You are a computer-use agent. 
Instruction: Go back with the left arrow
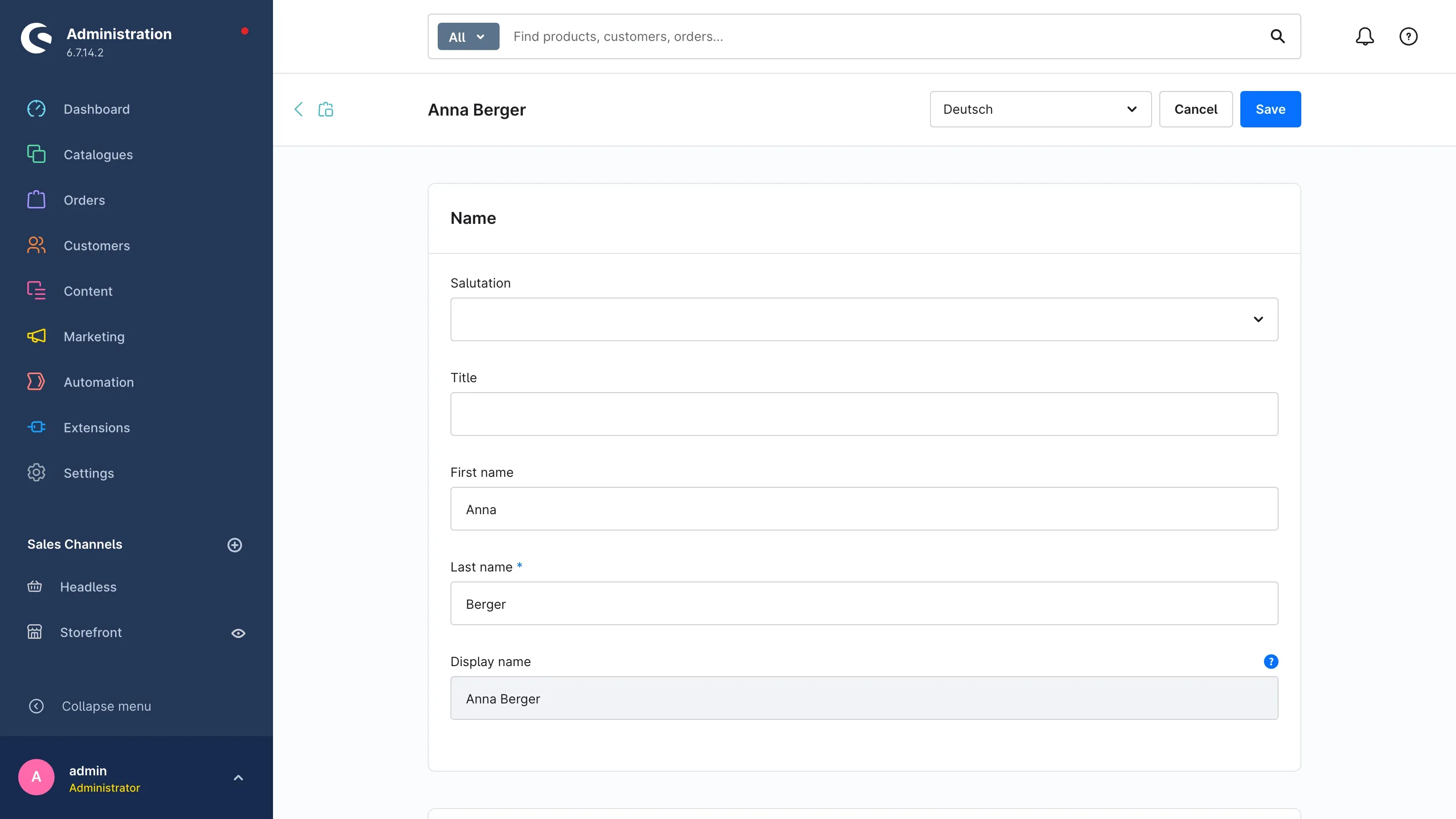pos(298,109)
